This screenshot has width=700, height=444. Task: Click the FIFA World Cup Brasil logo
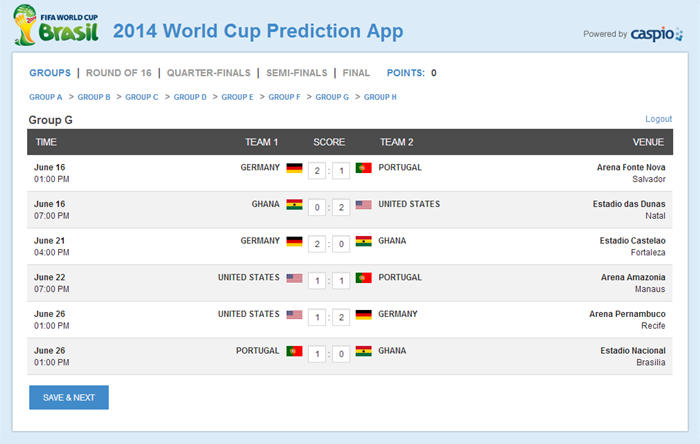(56, 25)
